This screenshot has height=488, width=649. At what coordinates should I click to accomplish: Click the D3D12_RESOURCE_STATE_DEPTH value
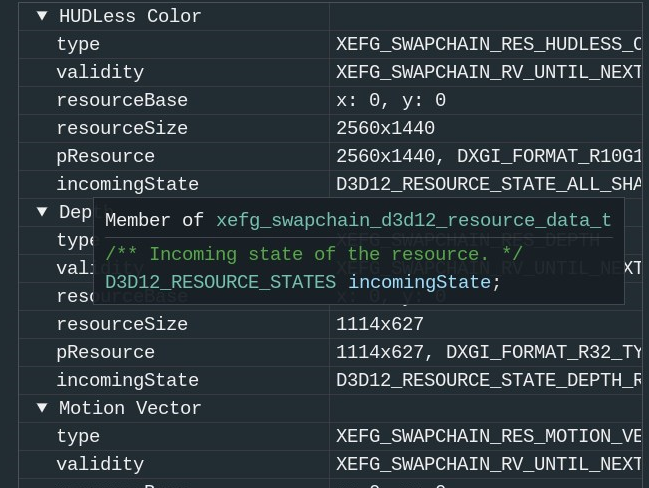[x=488, y=380]
